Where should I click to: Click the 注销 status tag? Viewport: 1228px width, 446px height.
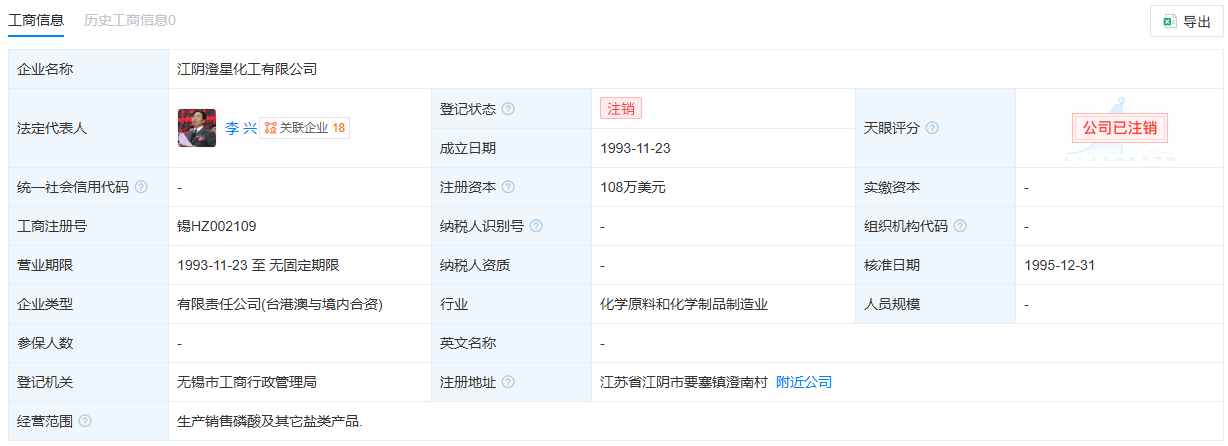(x=620, y=109)
